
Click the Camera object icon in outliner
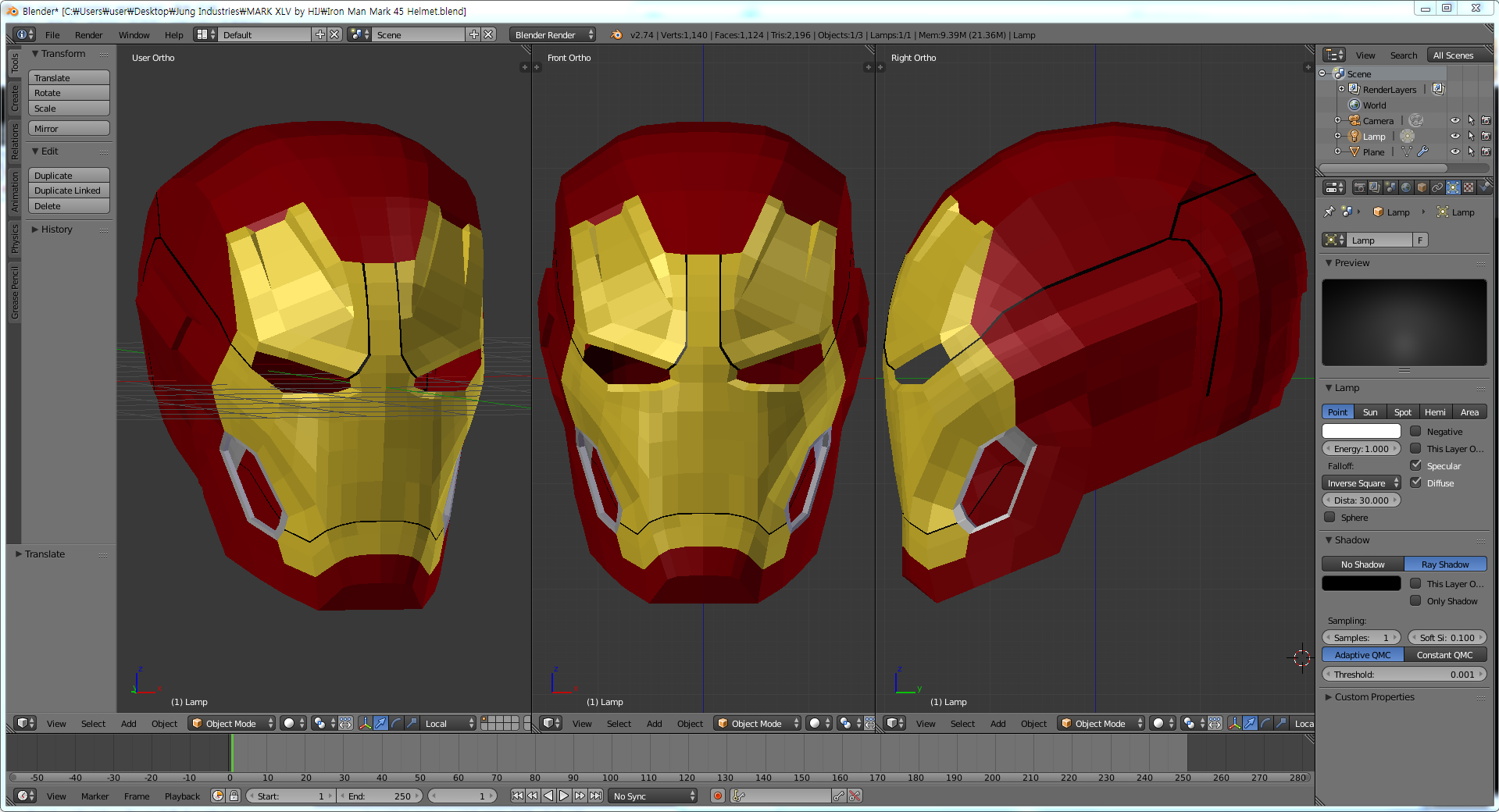point(1354,120)
